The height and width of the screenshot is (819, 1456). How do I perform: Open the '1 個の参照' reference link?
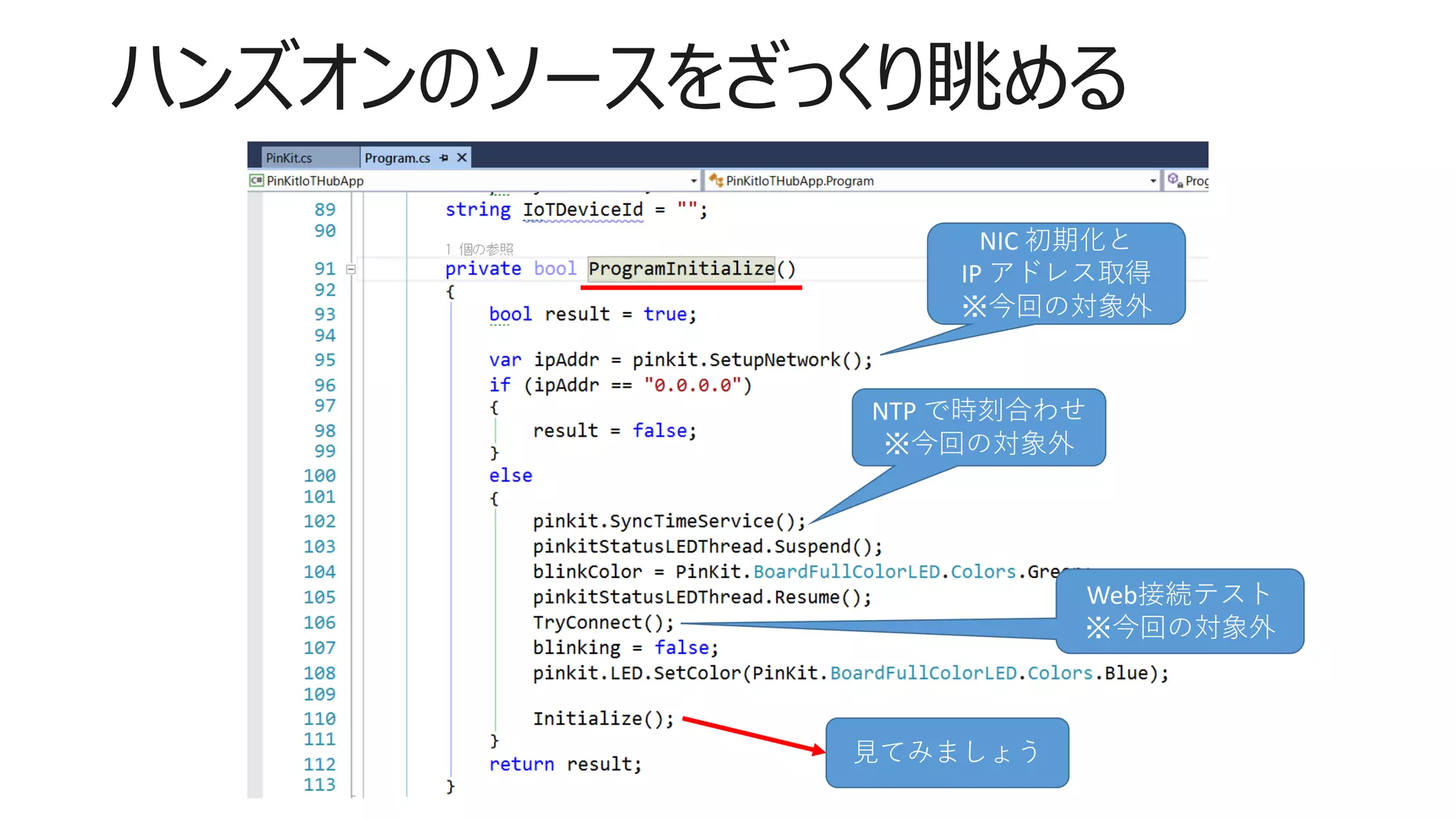tap(479, 249)
